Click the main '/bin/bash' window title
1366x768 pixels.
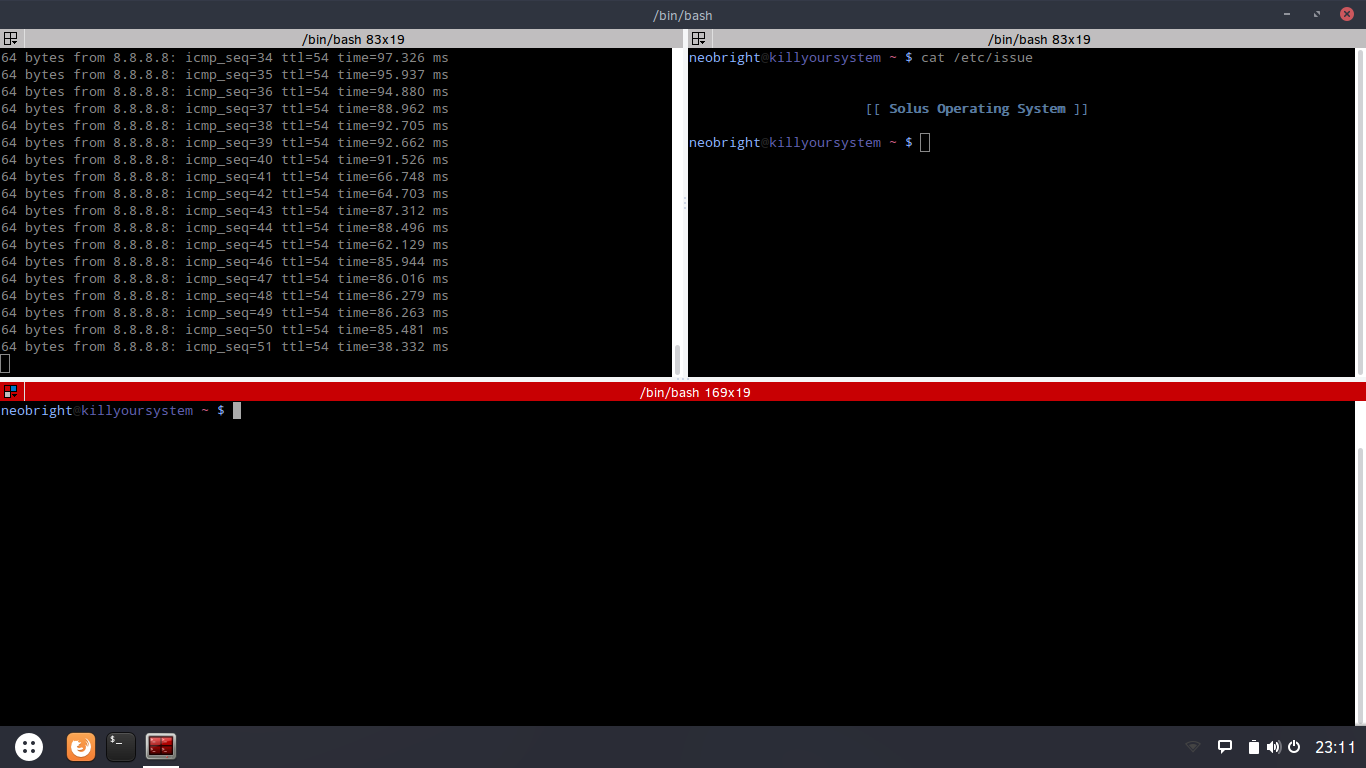(682, 15)
